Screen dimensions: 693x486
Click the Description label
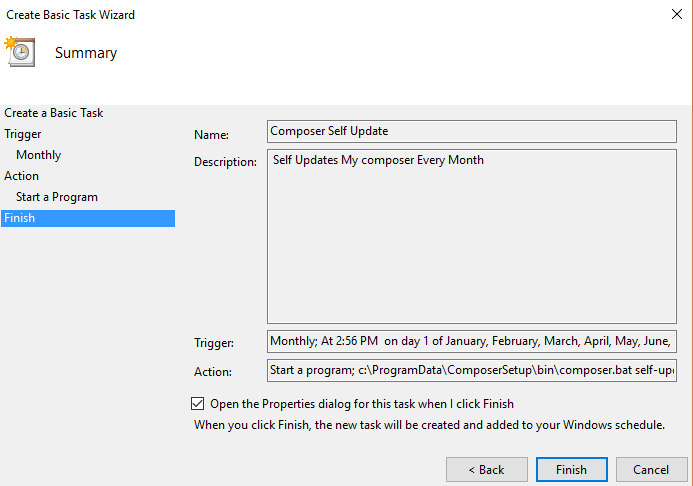225,162
